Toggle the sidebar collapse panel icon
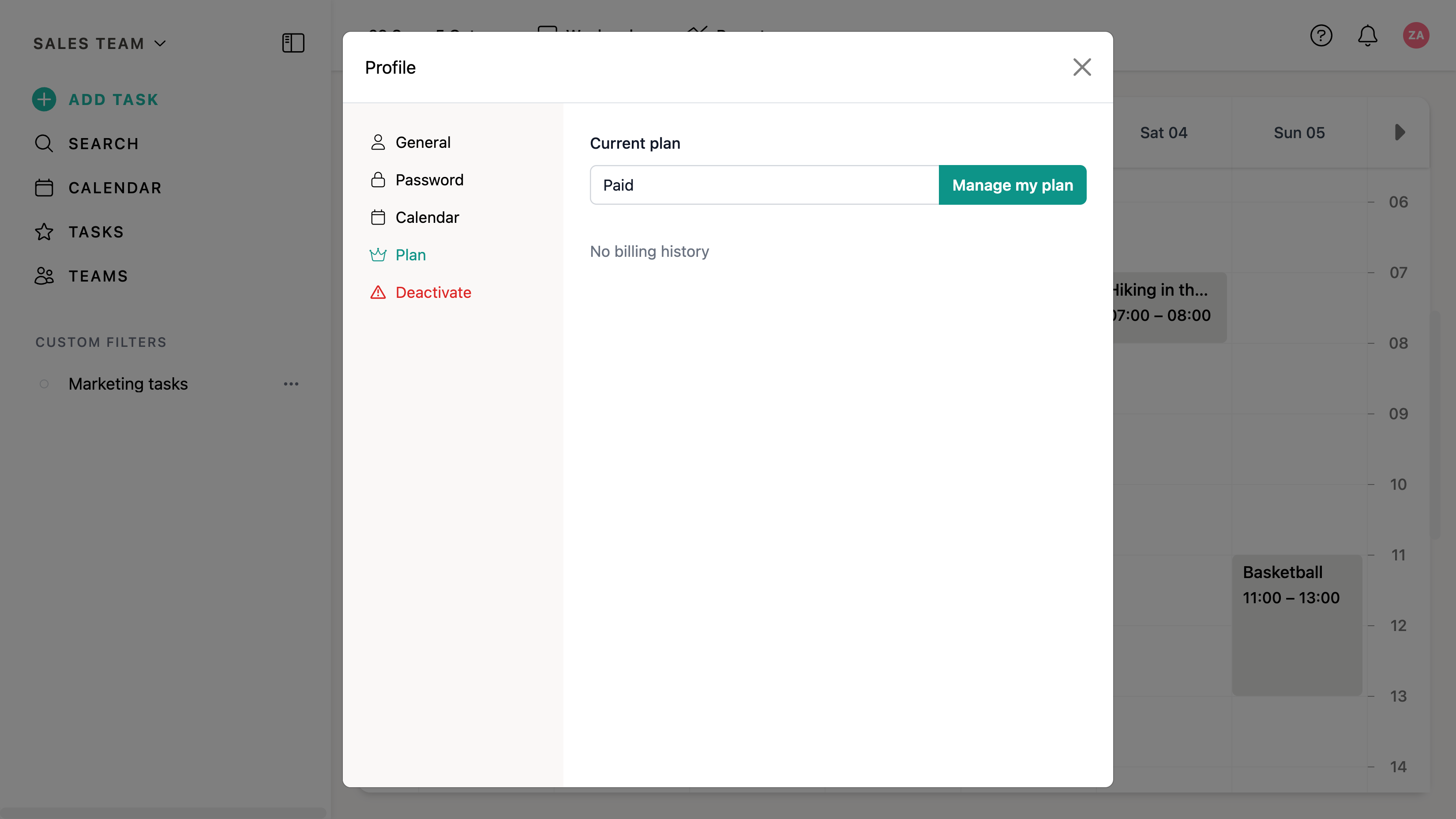The height and width of the screenshot is (819, 1456). click(x=293, y=43)
